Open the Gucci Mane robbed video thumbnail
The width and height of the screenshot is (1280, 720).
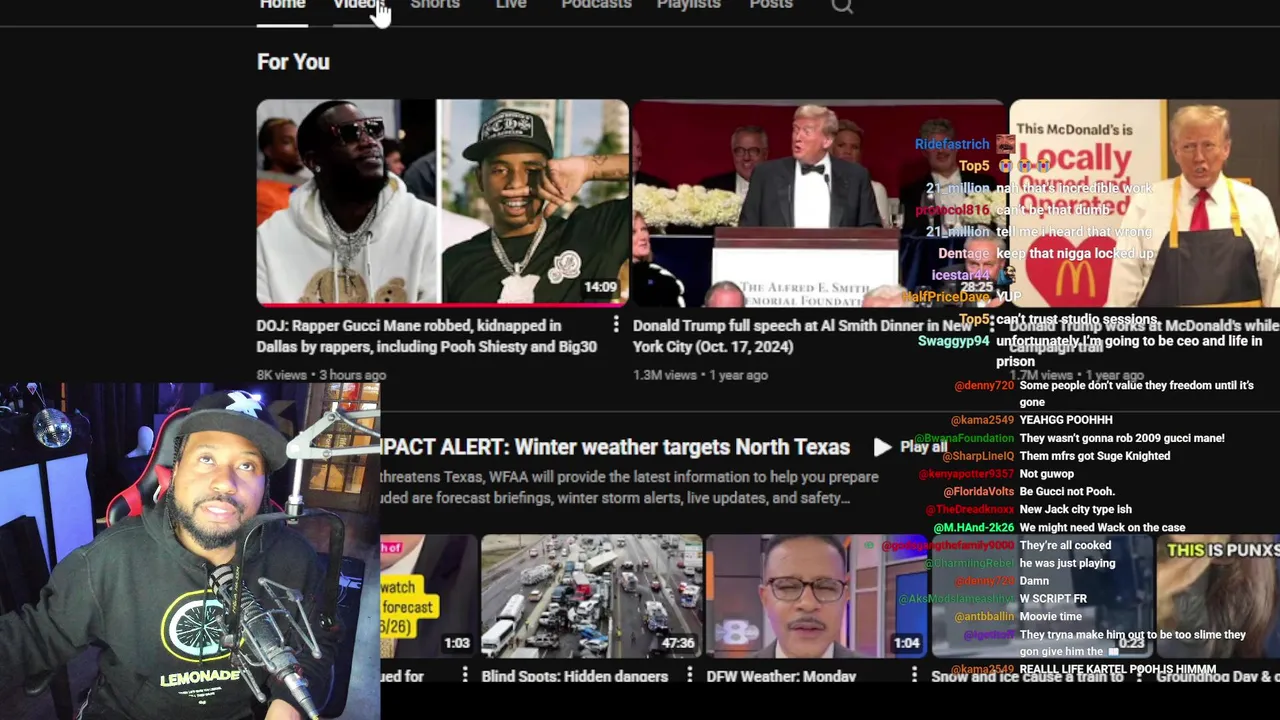[x=442, y=202]
